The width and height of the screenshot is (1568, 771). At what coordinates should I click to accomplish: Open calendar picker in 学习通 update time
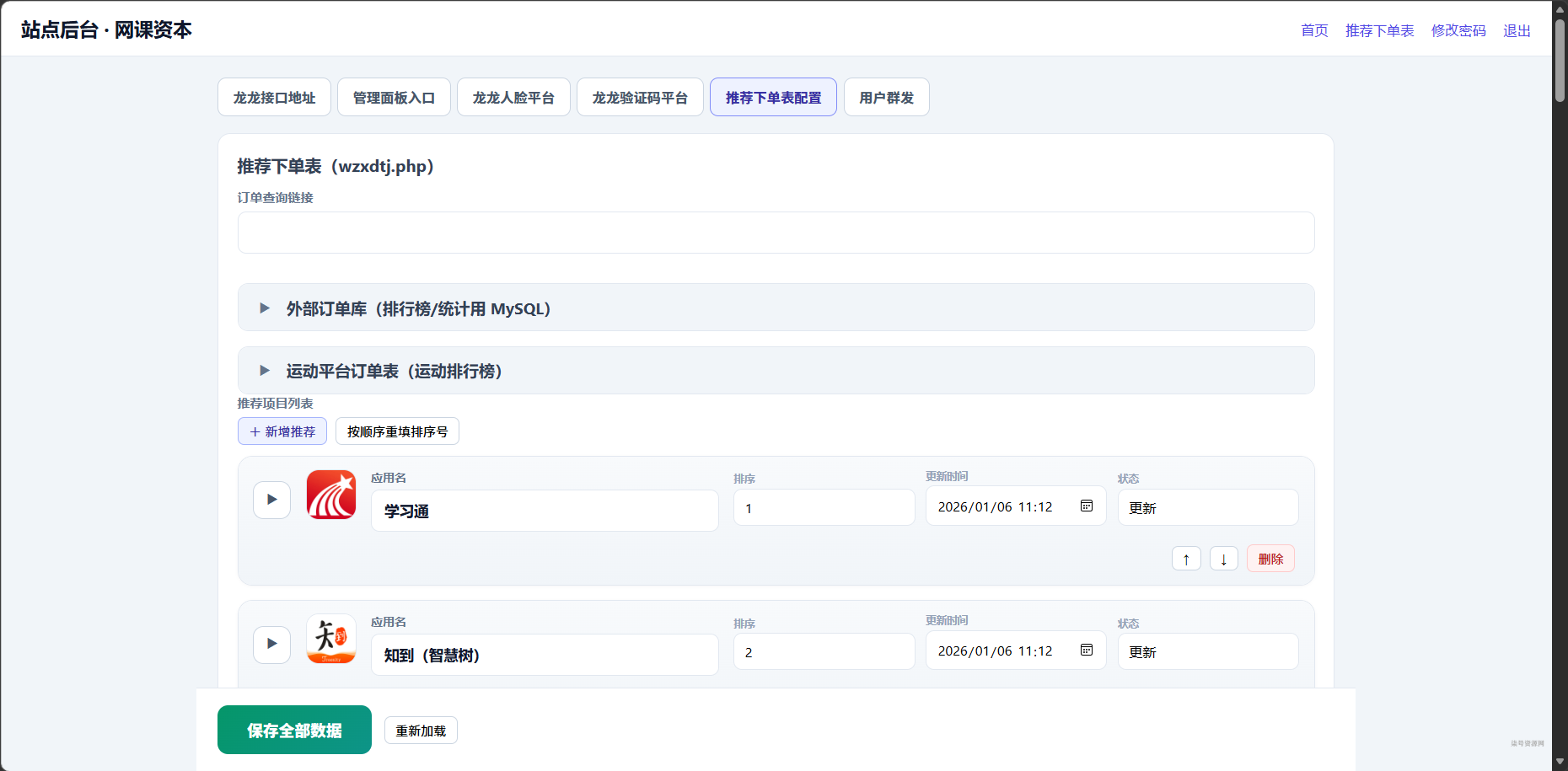pyautogui.click(x=1087, y=506)
